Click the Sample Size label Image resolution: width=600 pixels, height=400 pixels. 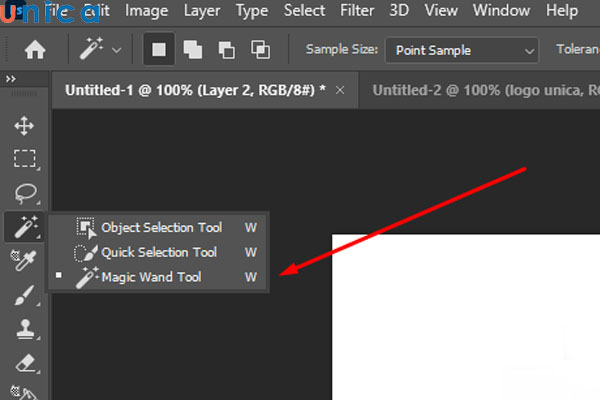342,49
